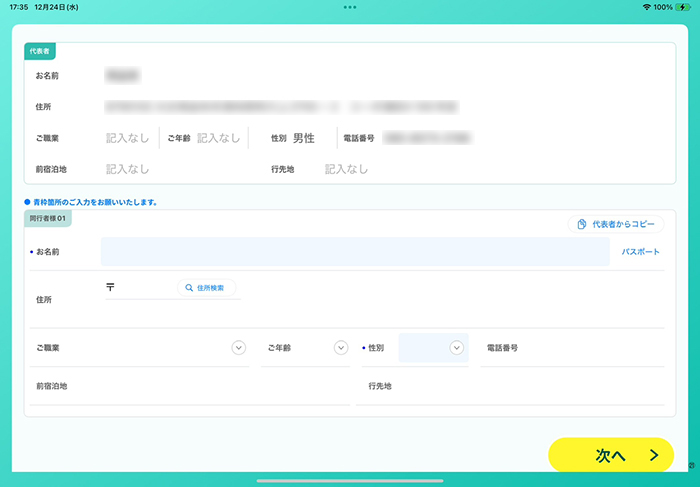Tap the arrow on the 次へ button
Image resolution: width=700 pixels, height=487 pixels.
654,455
